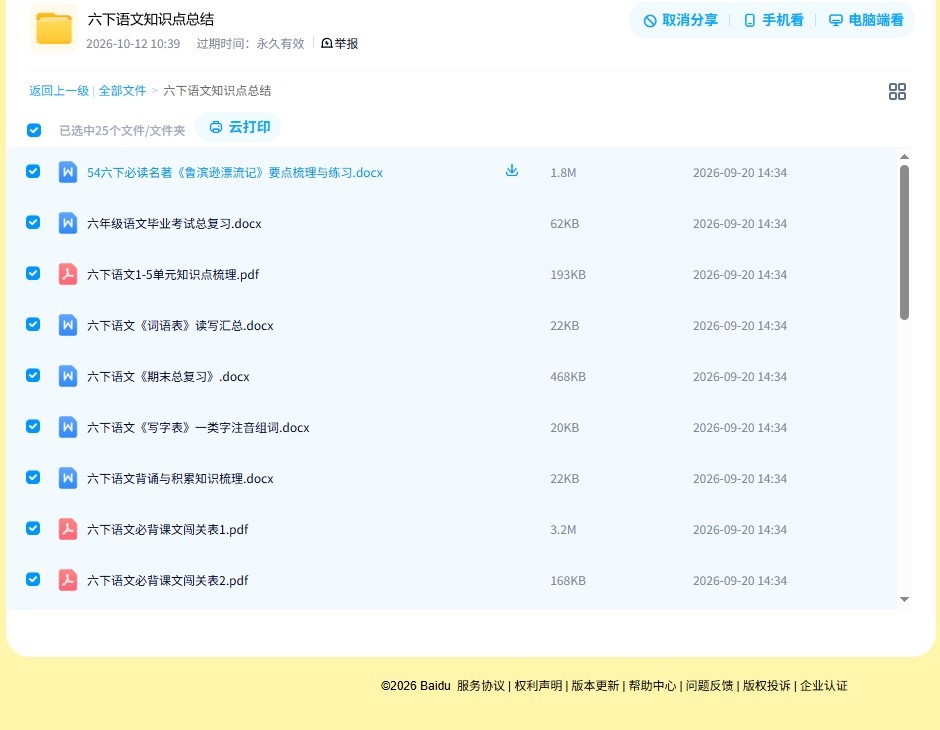The height and width of the screenshot is (730, 940).
Task: Open file name 六下语文1-5单元知识点梳理.pdf
Action: [173, 274]
